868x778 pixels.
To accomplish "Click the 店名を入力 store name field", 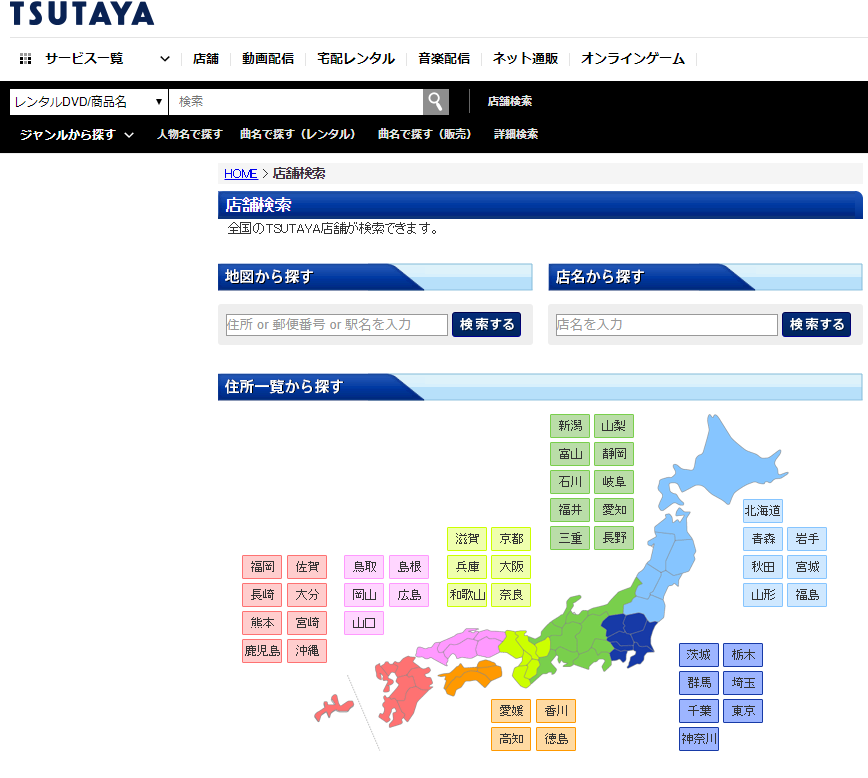I will pos(666,325).
